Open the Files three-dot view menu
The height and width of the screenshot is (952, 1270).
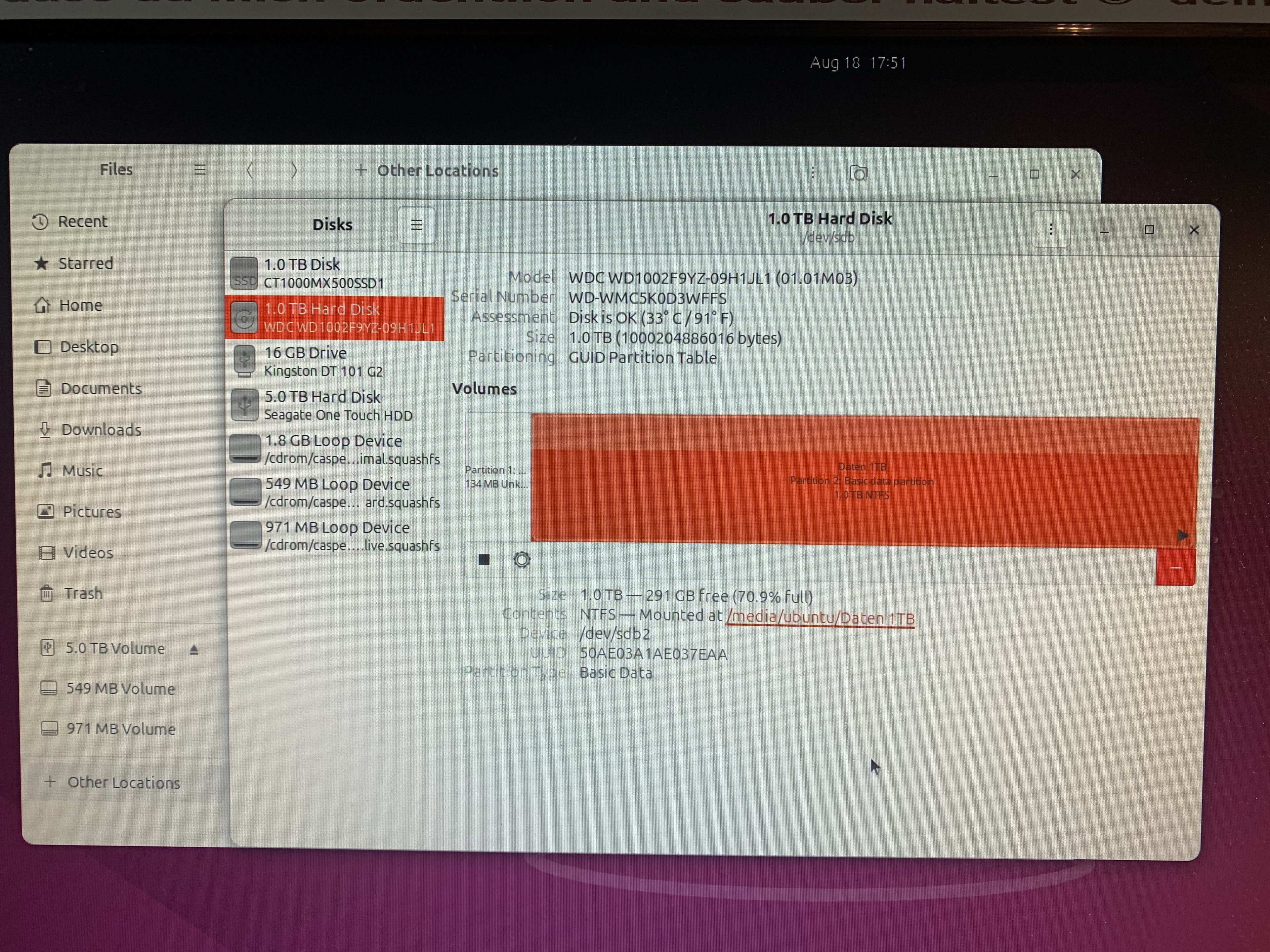pos(812,173)
